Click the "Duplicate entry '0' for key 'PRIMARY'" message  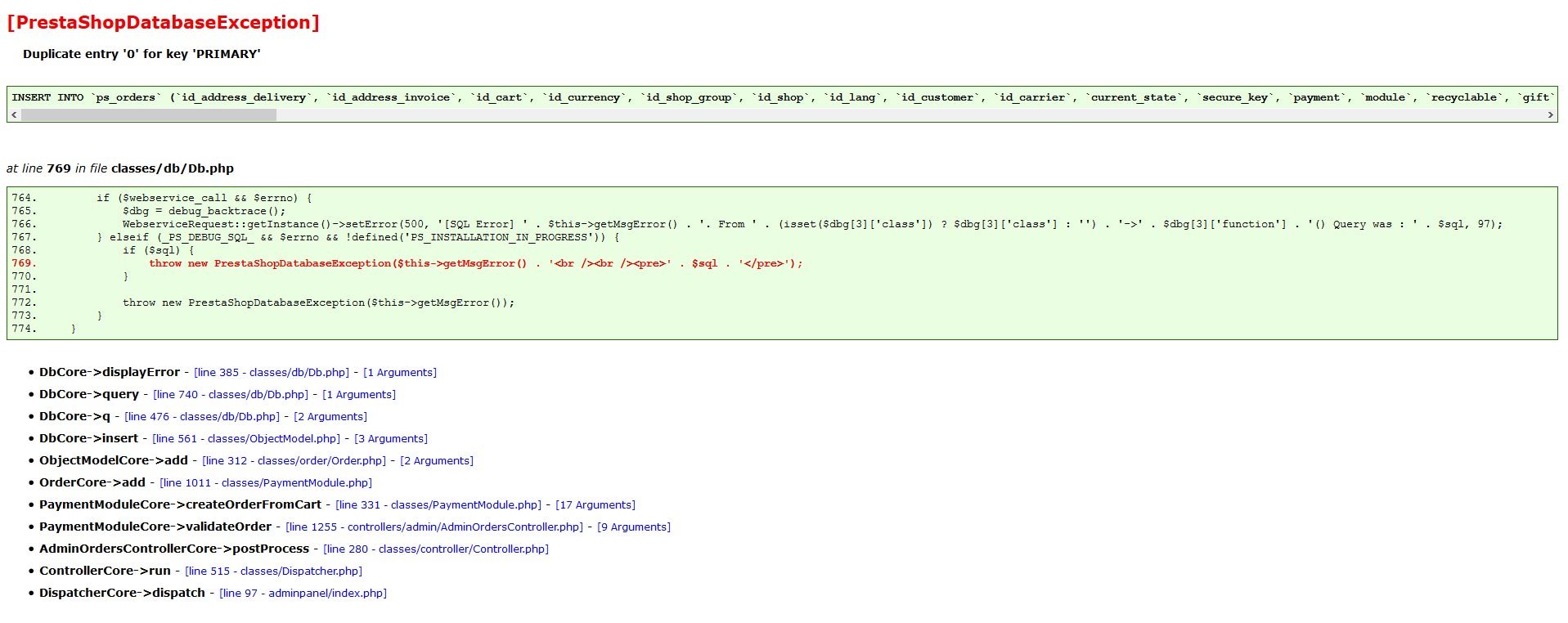[x=142, y=54]
